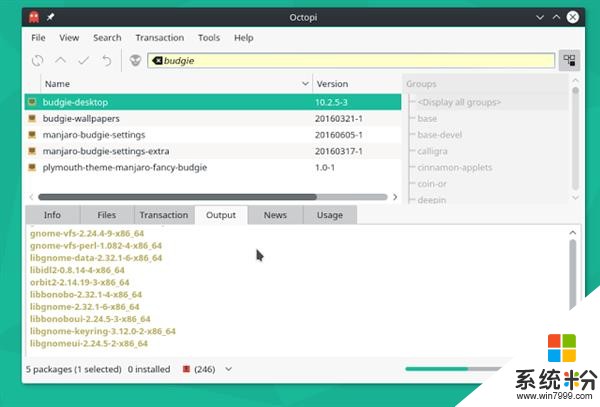Switch to the Files tab
This screenshot has width=600, height=407.
point(107,215)
